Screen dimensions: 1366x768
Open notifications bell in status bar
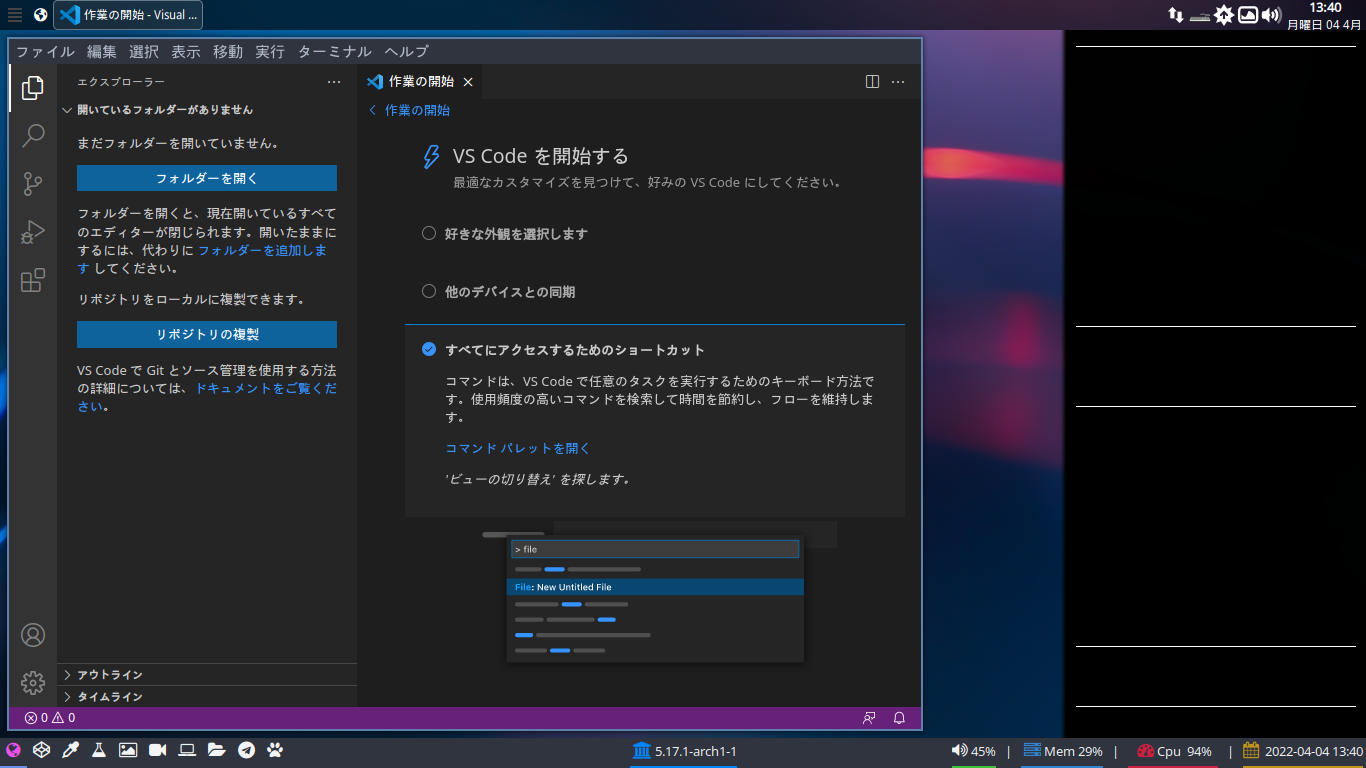pos(899,718)
